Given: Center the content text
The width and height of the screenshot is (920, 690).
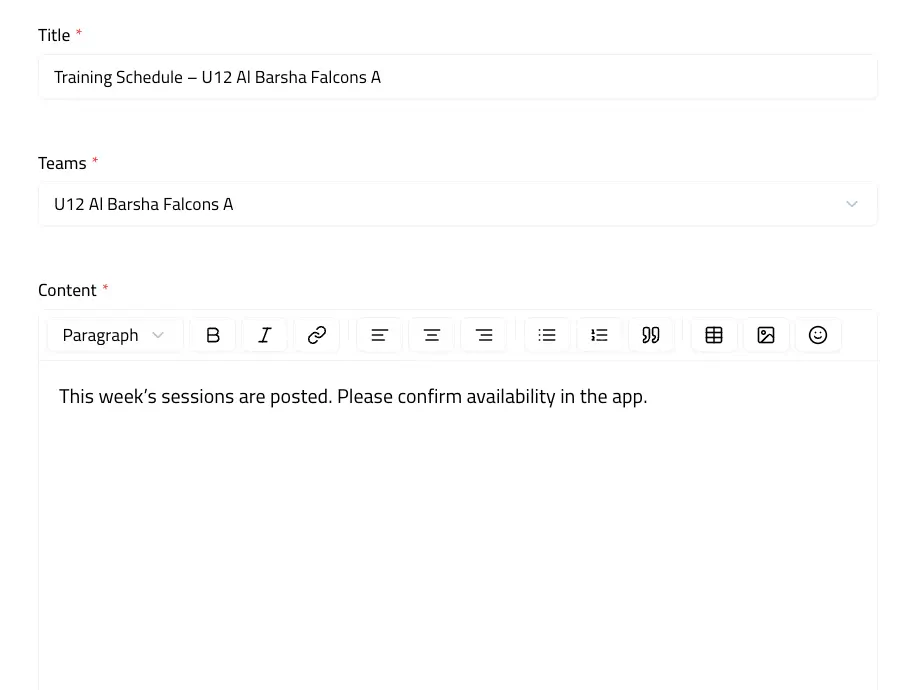Looking at the screenshot, I should 431,335.
